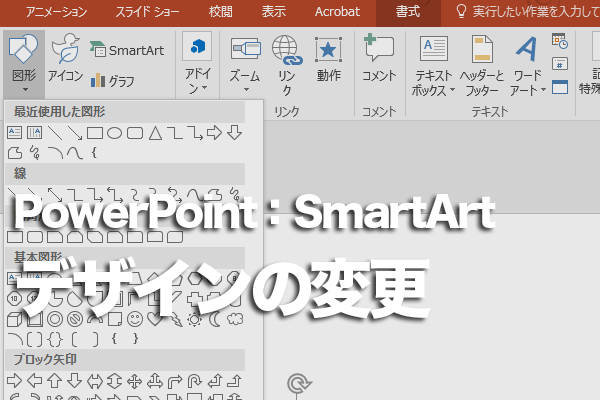Insert a グラフ chart
This screenshot has width=600, height=400.
[112, 81]
